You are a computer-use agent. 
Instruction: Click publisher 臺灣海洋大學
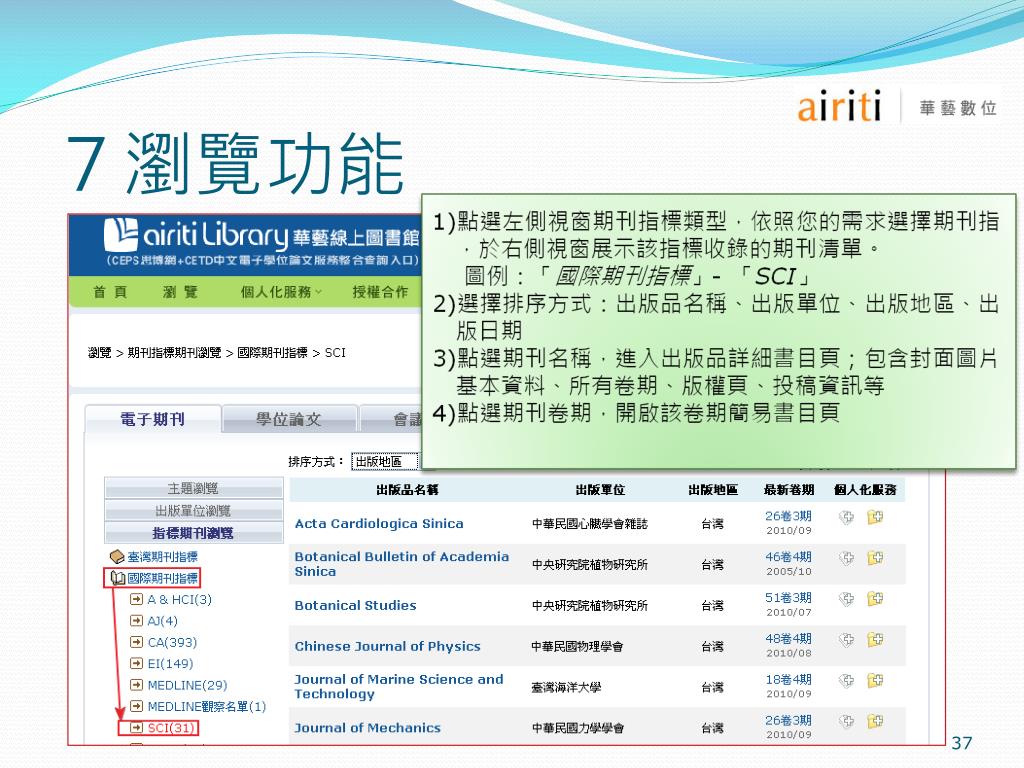(x=566, y=688)
